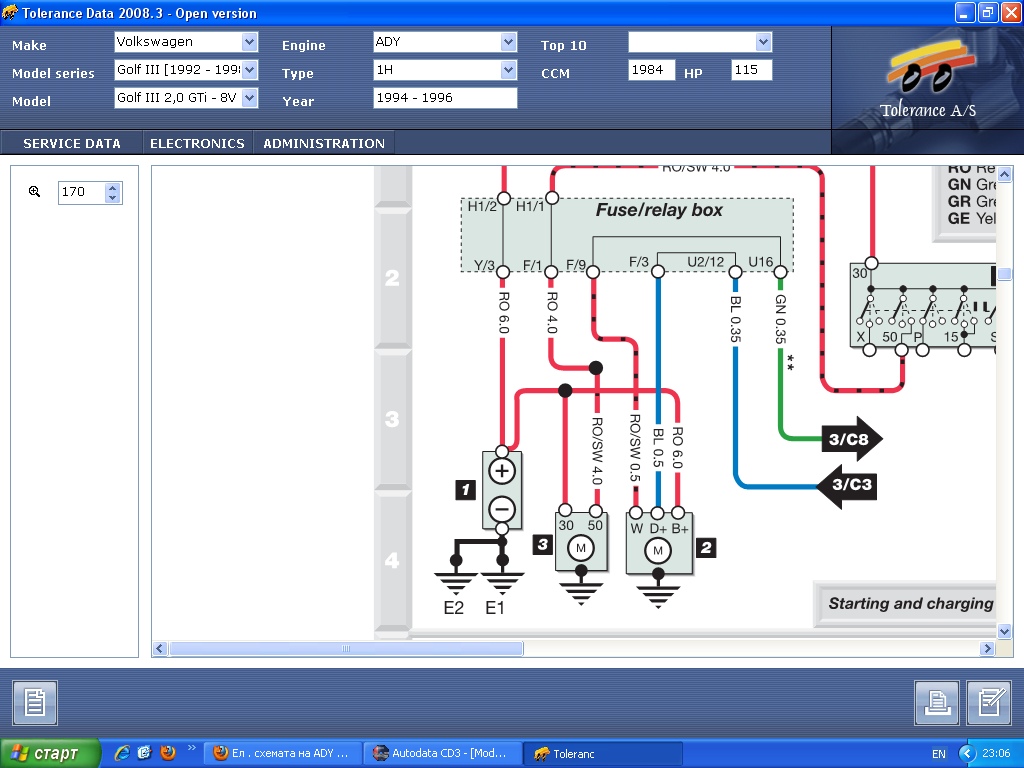
Task: Launch Firefox from the quick launch bar
Action: tap(167, 753)
